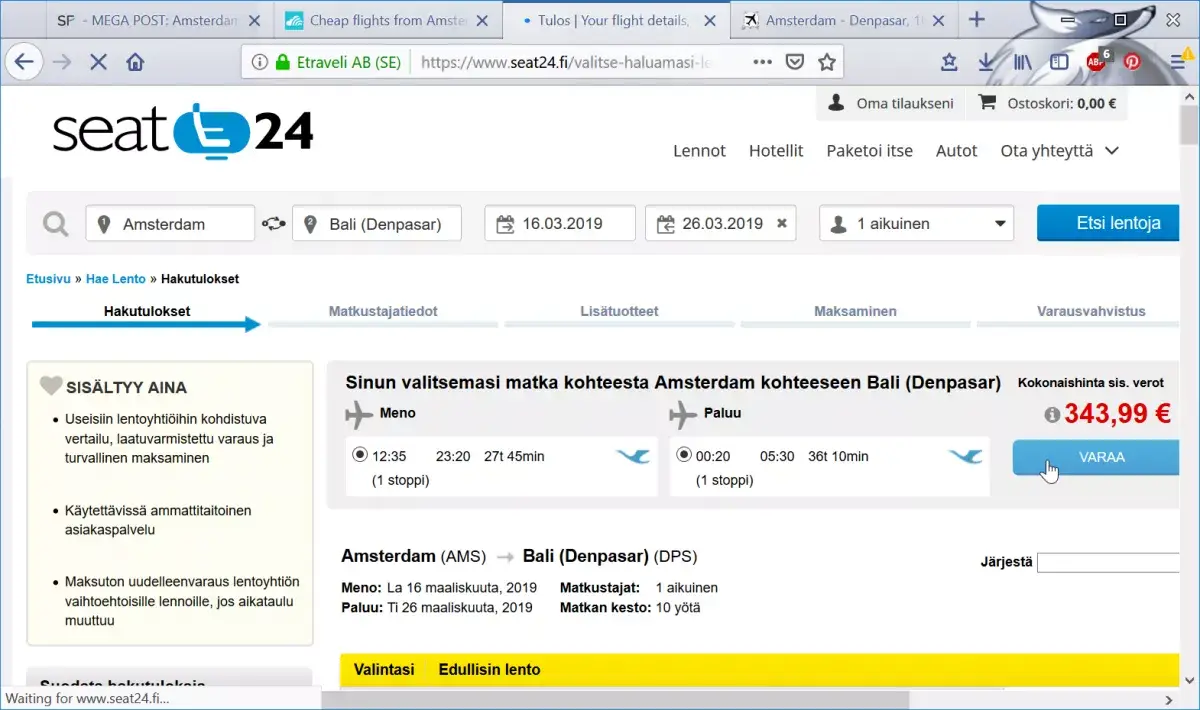Click the magnifier search icon

pyautogui.click(x=56, y=223)
